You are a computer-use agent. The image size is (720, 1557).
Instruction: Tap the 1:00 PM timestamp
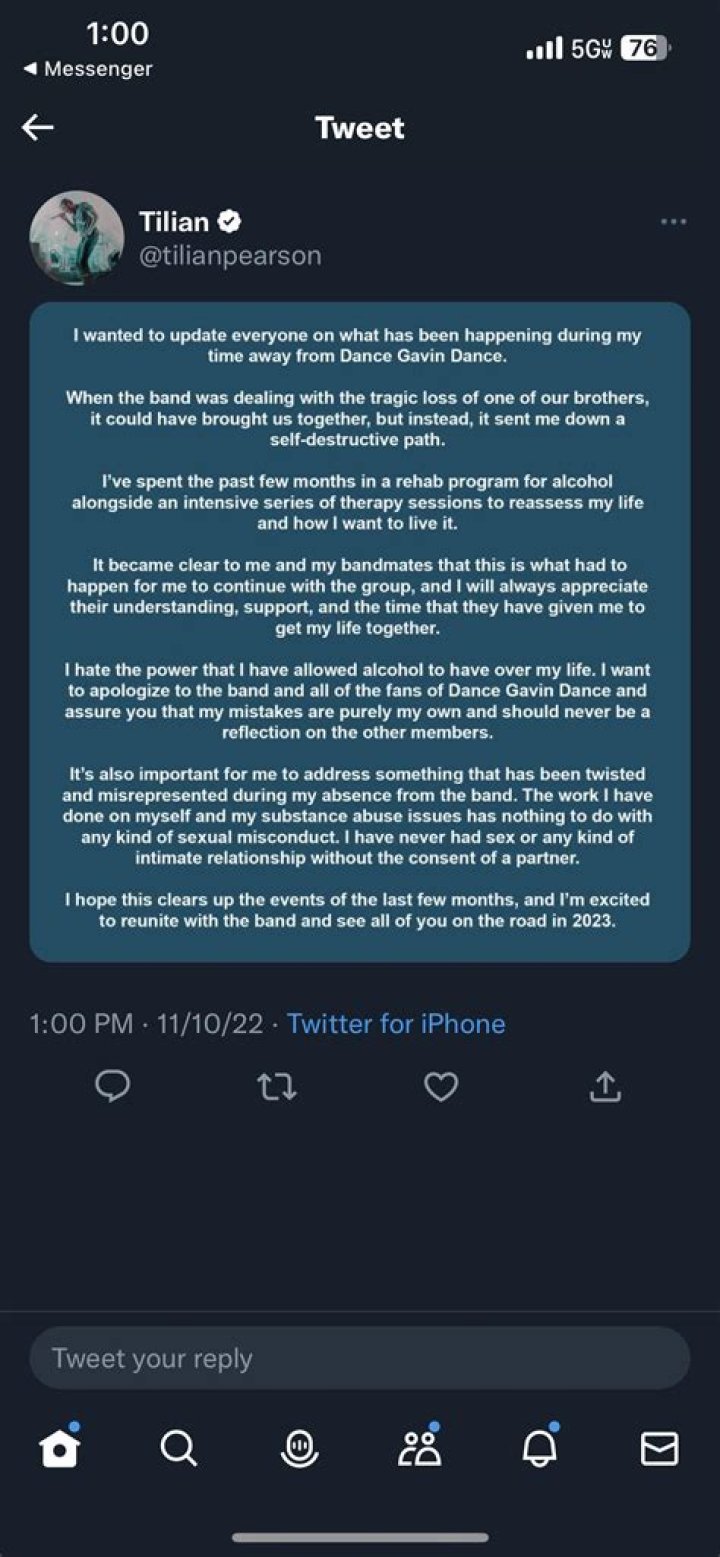point(81,1023)
